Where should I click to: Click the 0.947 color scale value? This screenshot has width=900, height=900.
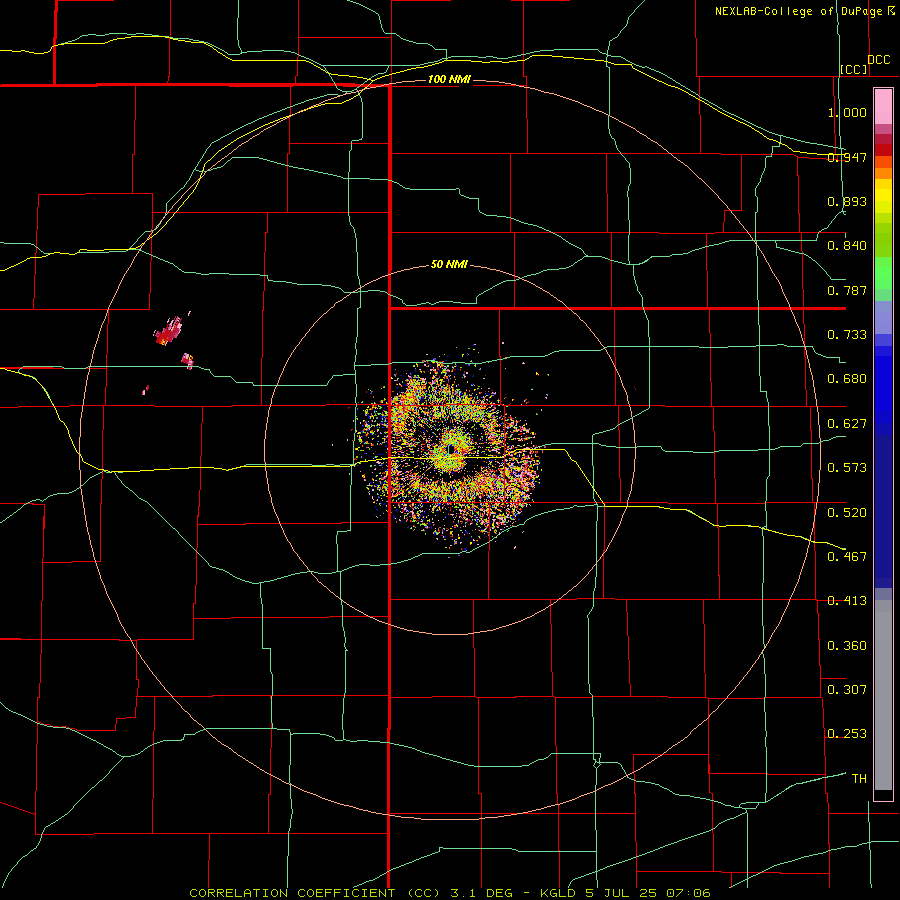847,157
